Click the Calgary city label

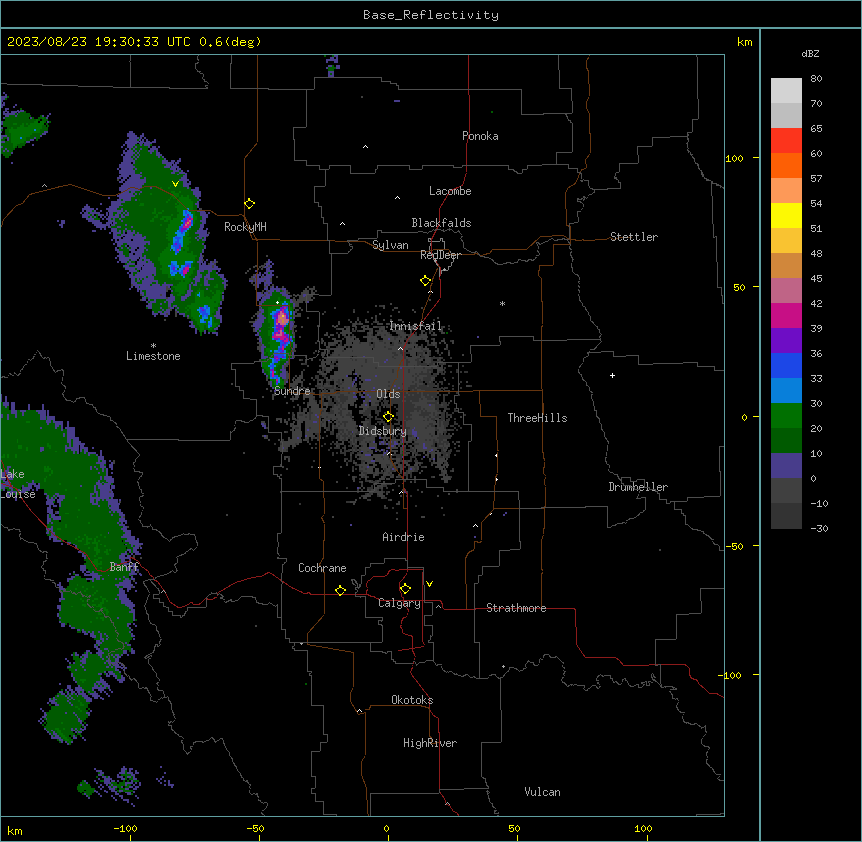(399, 603)
